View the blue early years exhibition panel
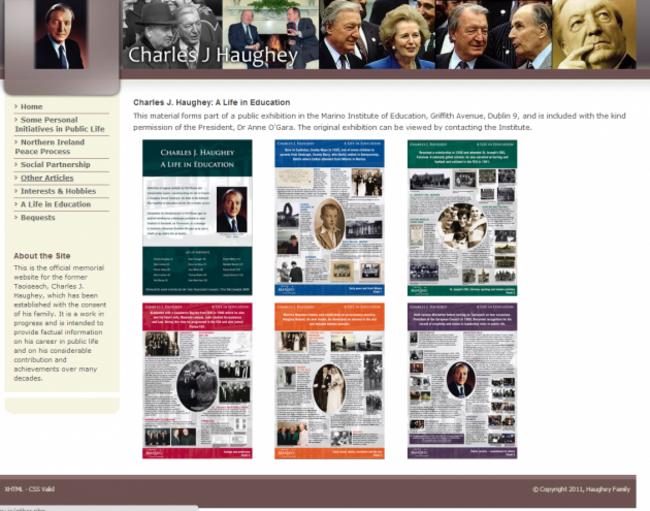The width and height of the screenshot is (650, 511). point(329,218)
